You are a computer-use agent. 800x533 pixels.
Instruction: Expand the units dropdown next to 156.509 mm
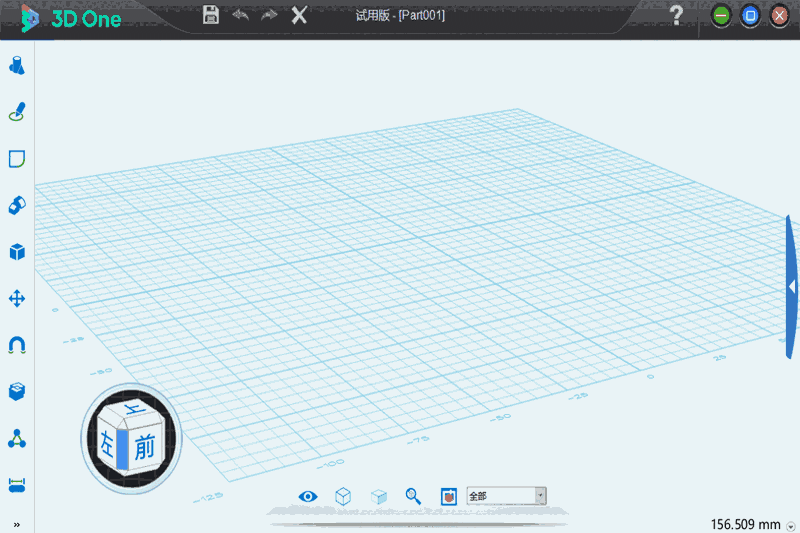tap(791, 525)
